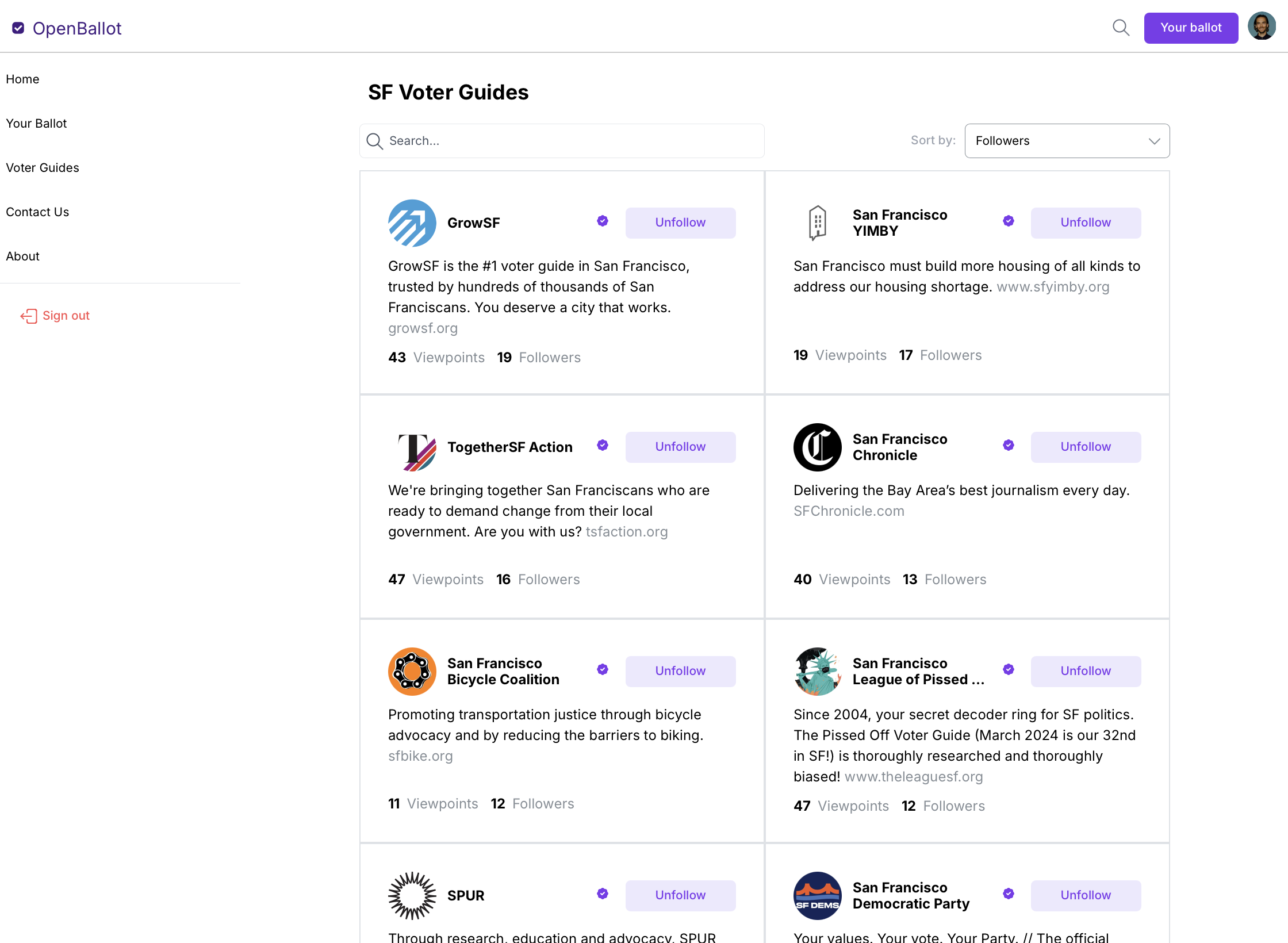The image size is (1288, 943).
Task: Click the San Francisco YIMBY title
Action: coord(900,223)
